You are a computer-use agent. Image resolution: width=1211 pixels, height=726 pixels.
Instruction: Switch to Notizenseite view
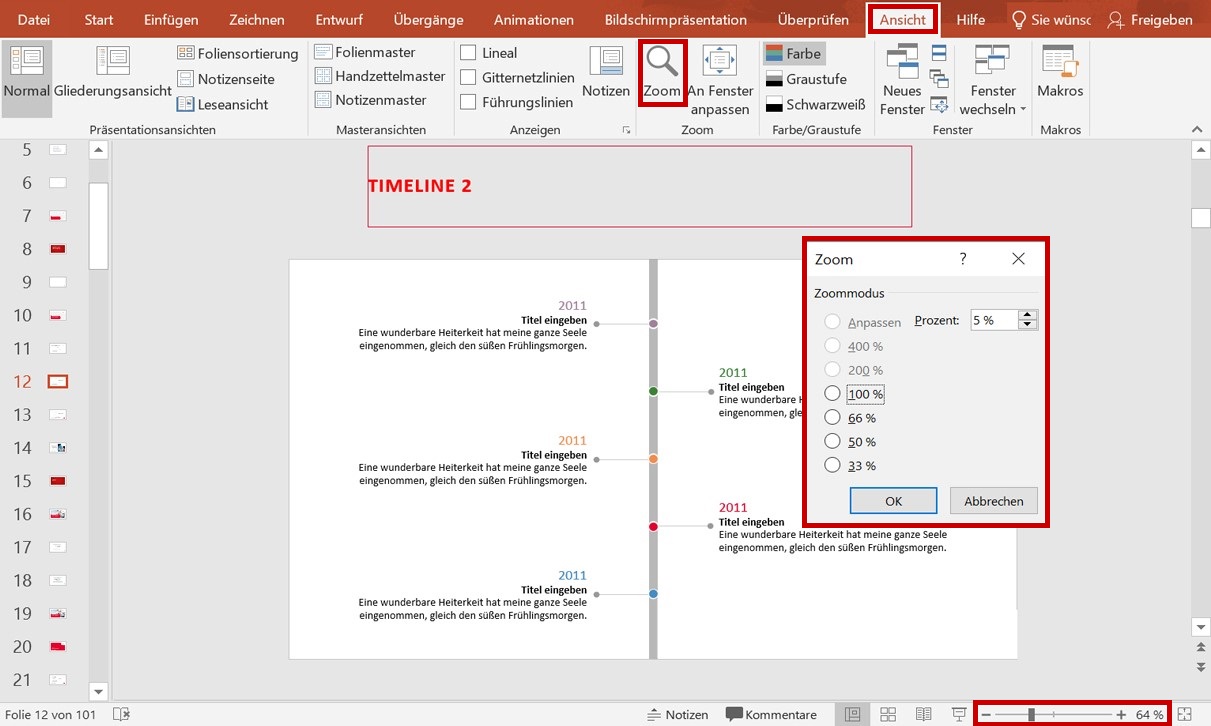coord(225,79)
